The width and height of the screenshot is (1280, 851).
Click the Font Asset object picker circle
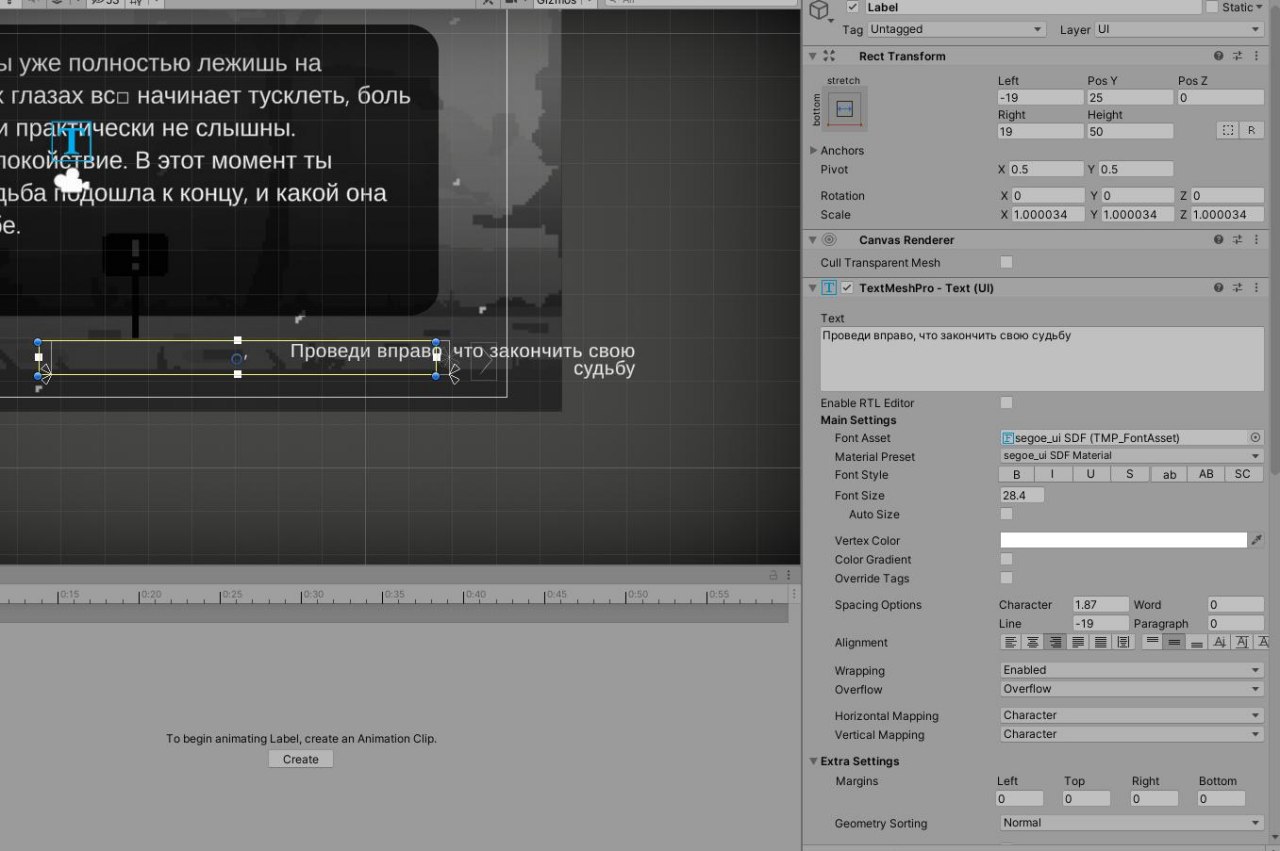[1256, 438]
